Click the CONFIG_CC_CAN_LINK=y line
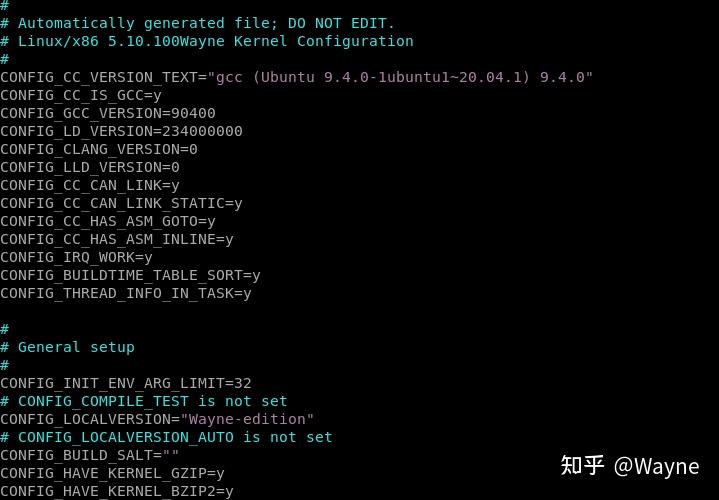719x500 pixels. [x=90, y=185]
